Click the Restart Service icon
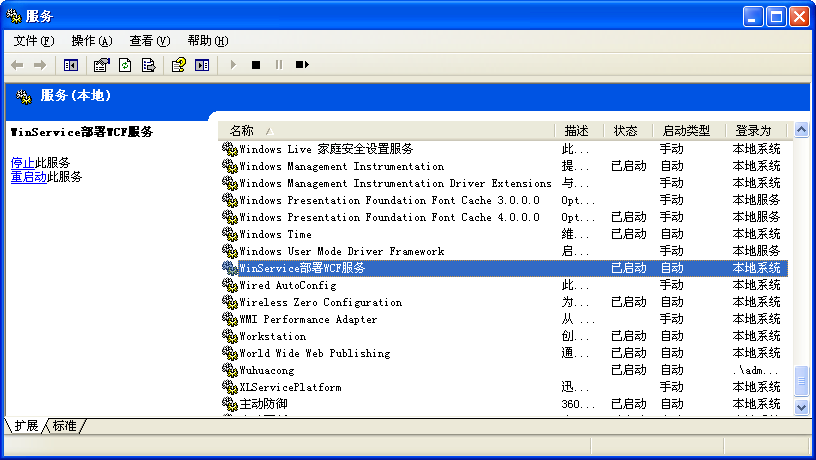Screen dimensions: 816x460 302,65
